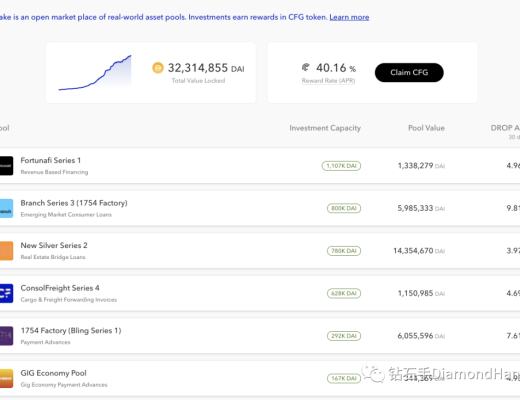
Task: Click the 1754 Factory Bling purple logo
Action: tap(6, 336)
